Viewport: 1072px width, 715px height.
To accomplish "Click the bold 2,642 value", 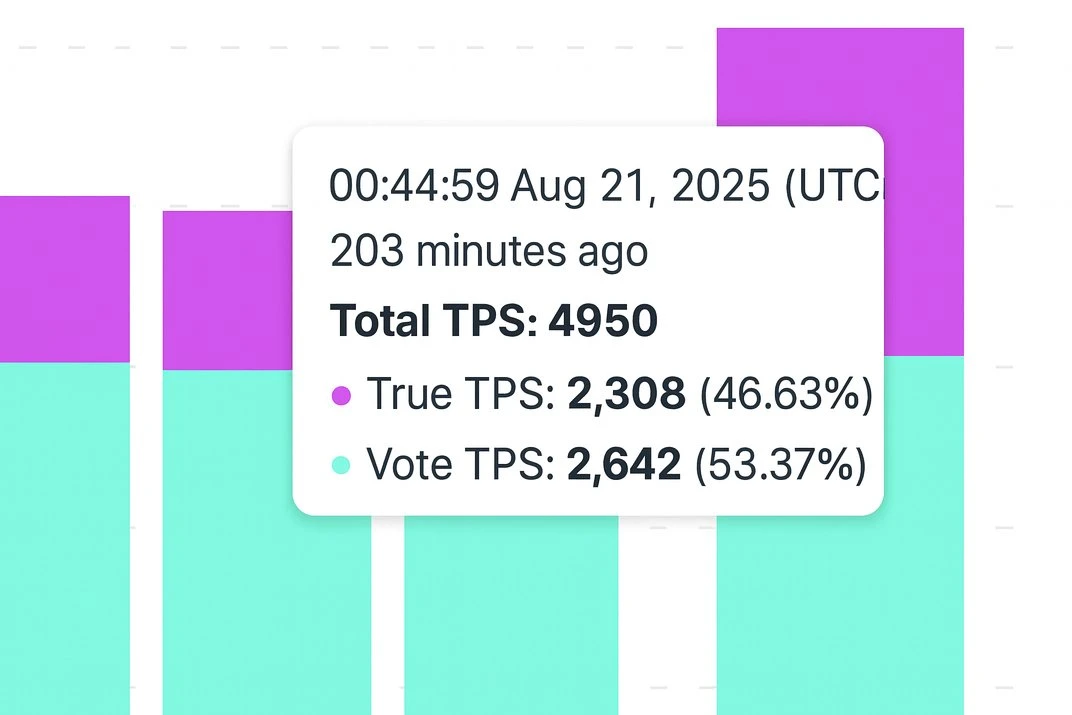I will tap(625, 464).
